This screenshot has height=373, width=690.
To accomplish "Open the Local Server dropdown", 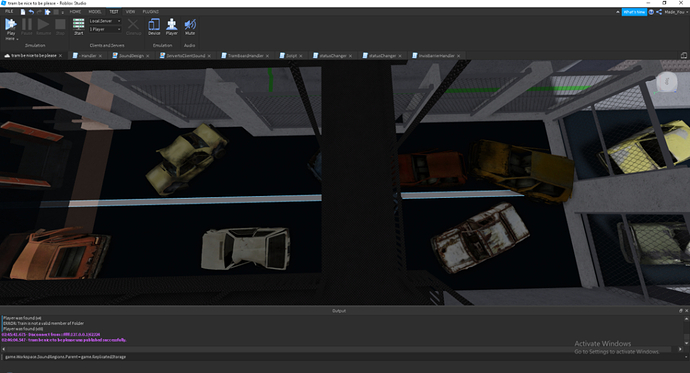I will point(105,21).
